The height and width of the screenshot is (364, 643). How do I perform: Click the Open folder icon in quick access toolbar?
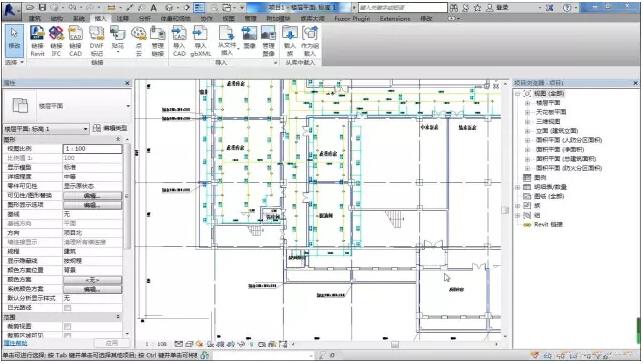(30, 7)
